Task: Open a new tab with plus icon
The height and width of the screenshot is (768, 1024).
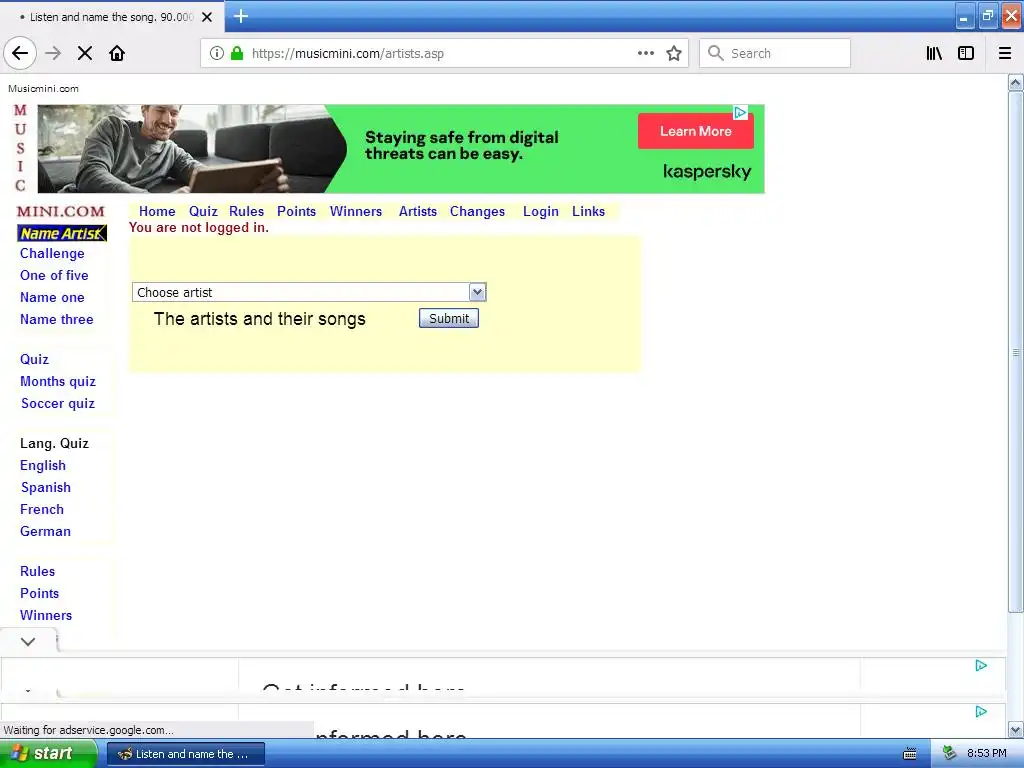Action: click(241, 16)
